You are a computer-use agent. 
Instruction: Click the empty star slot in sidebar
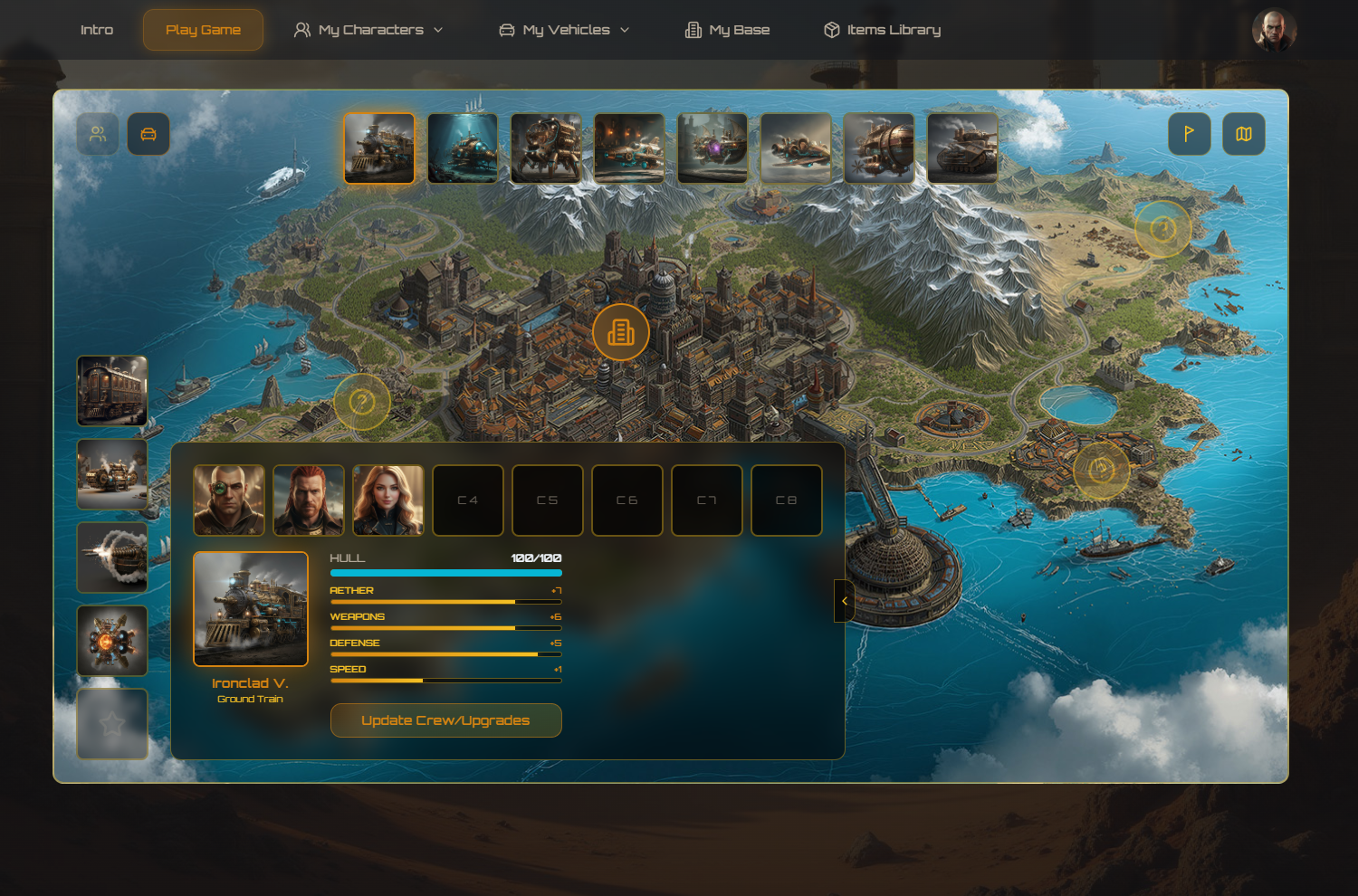pyautogui.click(x=112, y=723)
